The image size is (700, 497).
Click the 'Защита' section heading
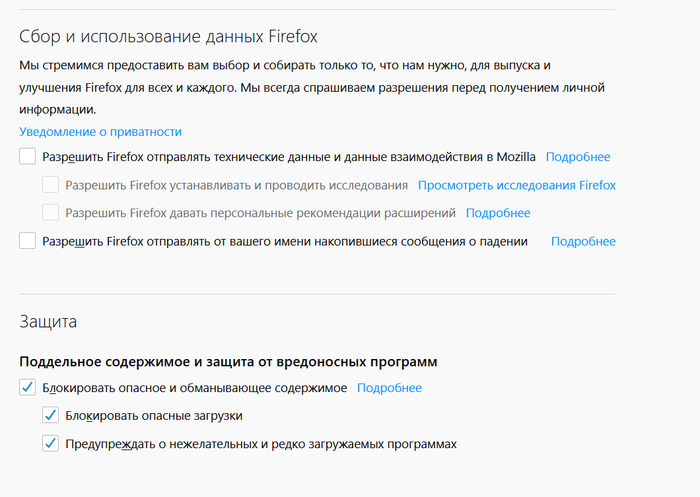click(48, 322)
